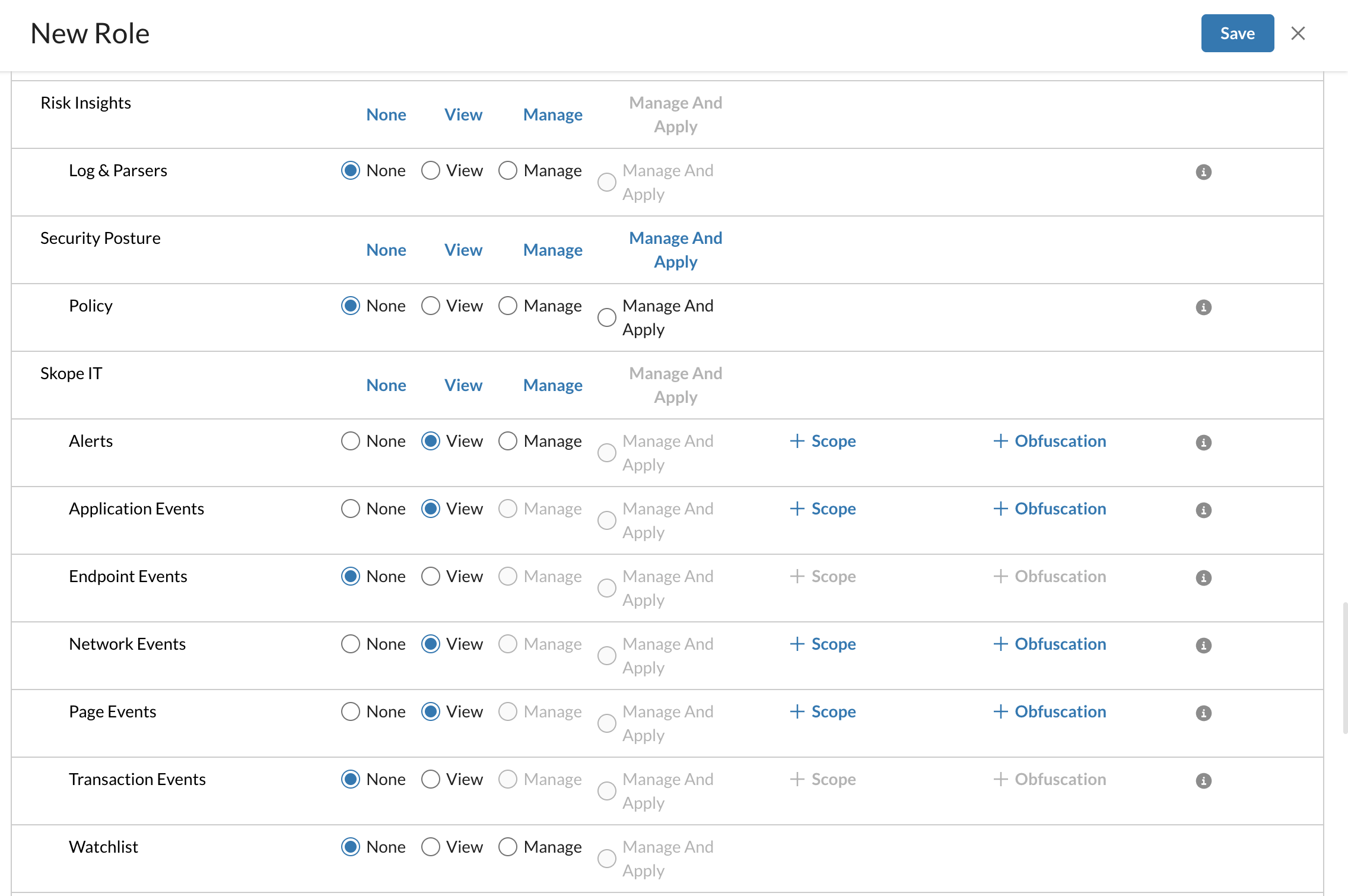Click the Transaction Events info icon
Viewport: 1348px width, 896px height.
(1203, 781)
